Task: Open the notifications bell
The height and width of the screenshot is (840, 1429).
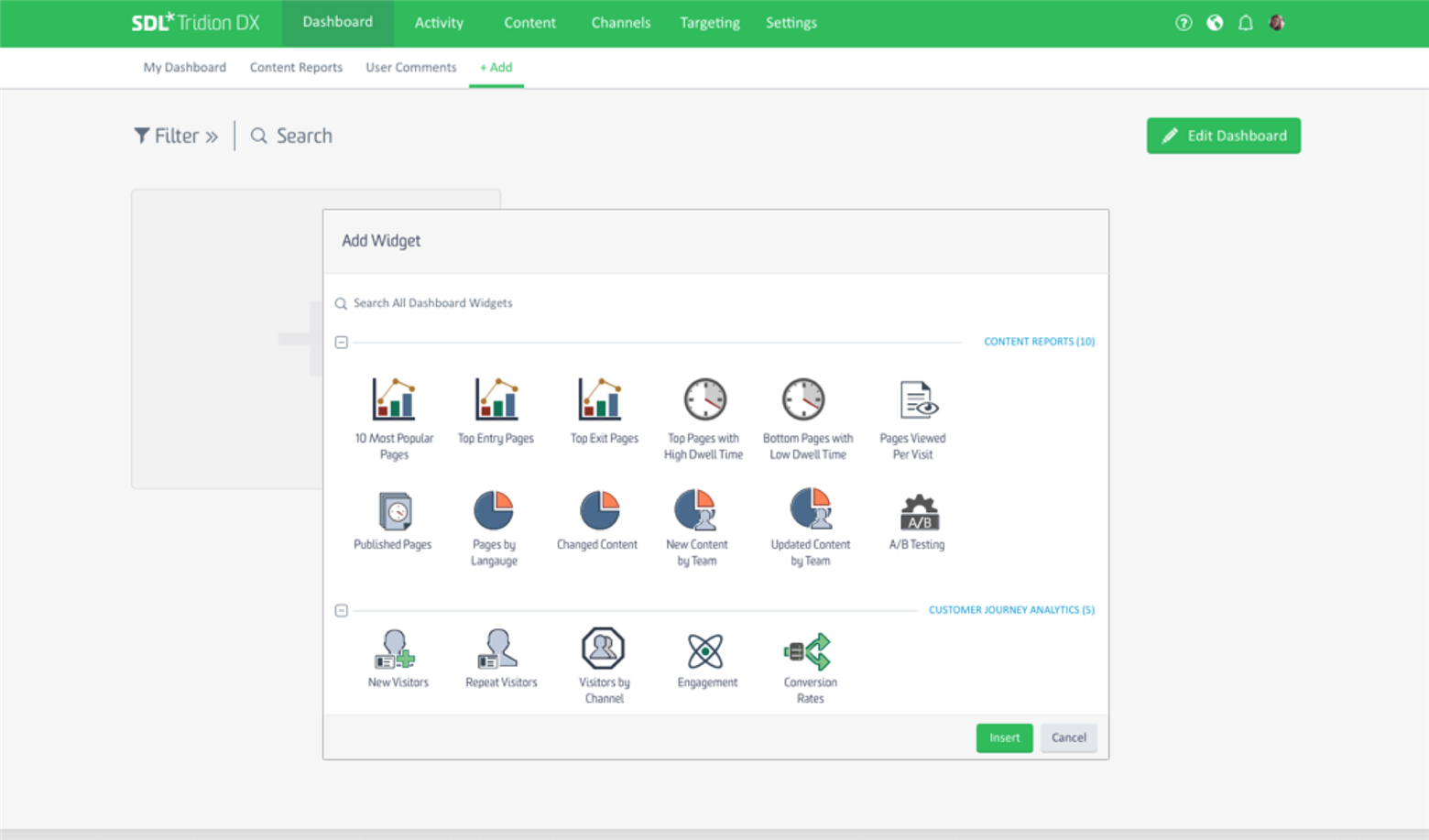Action: pos(1246,23)
